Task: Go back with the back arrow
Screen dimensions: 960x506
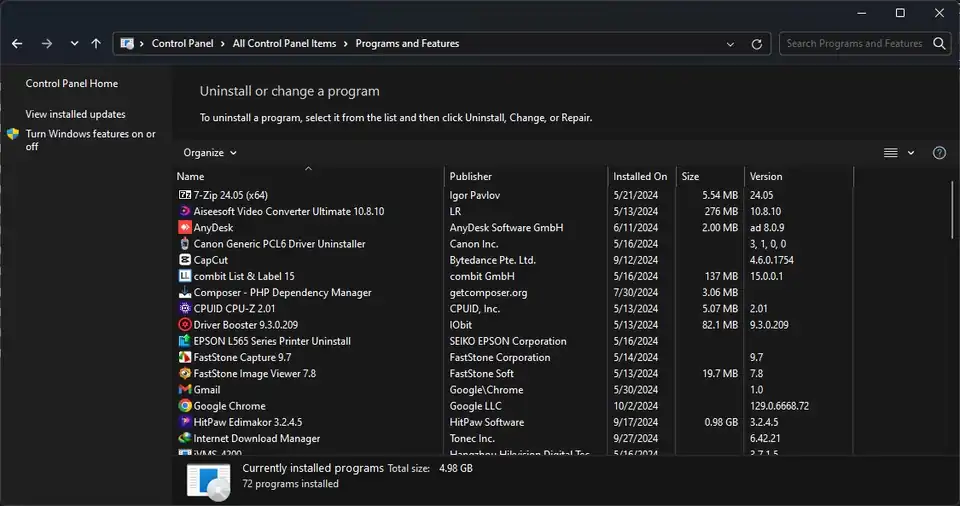Action: pyautogui.click(x=17, y=43)
